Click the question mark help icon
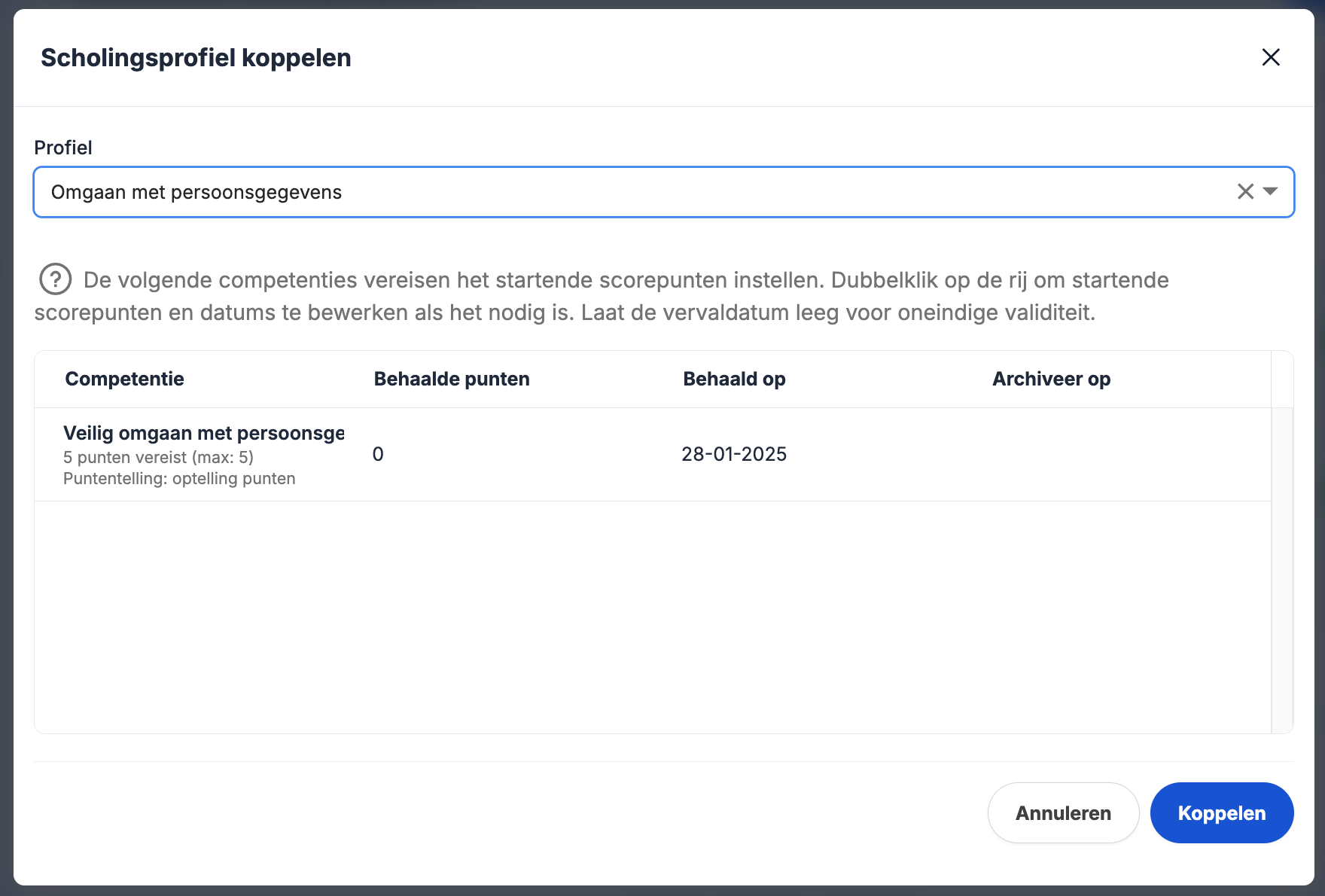This screenshot has height=896, width=1325. click(x=55, y=279)
